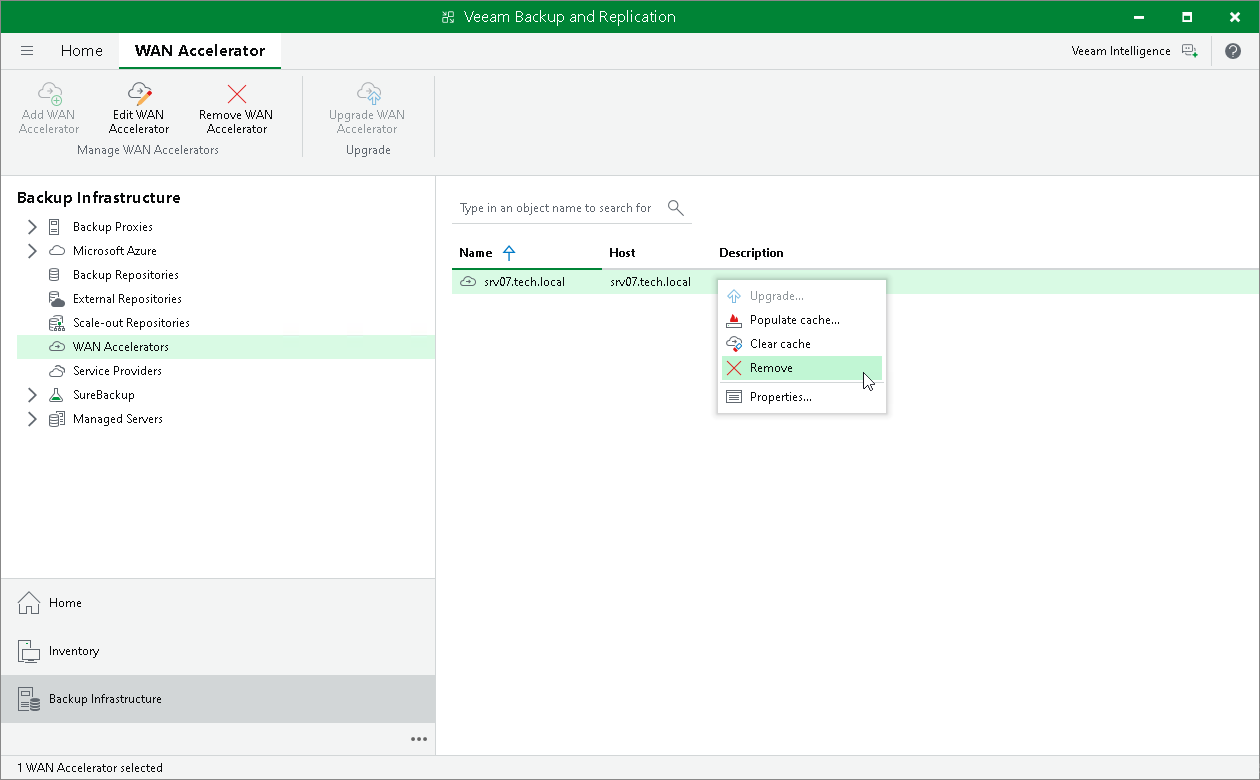1260x780 pixels.
Task: Select the srv07.tech.local name cell
Action: pyautogui.click(x=524, y=282)
